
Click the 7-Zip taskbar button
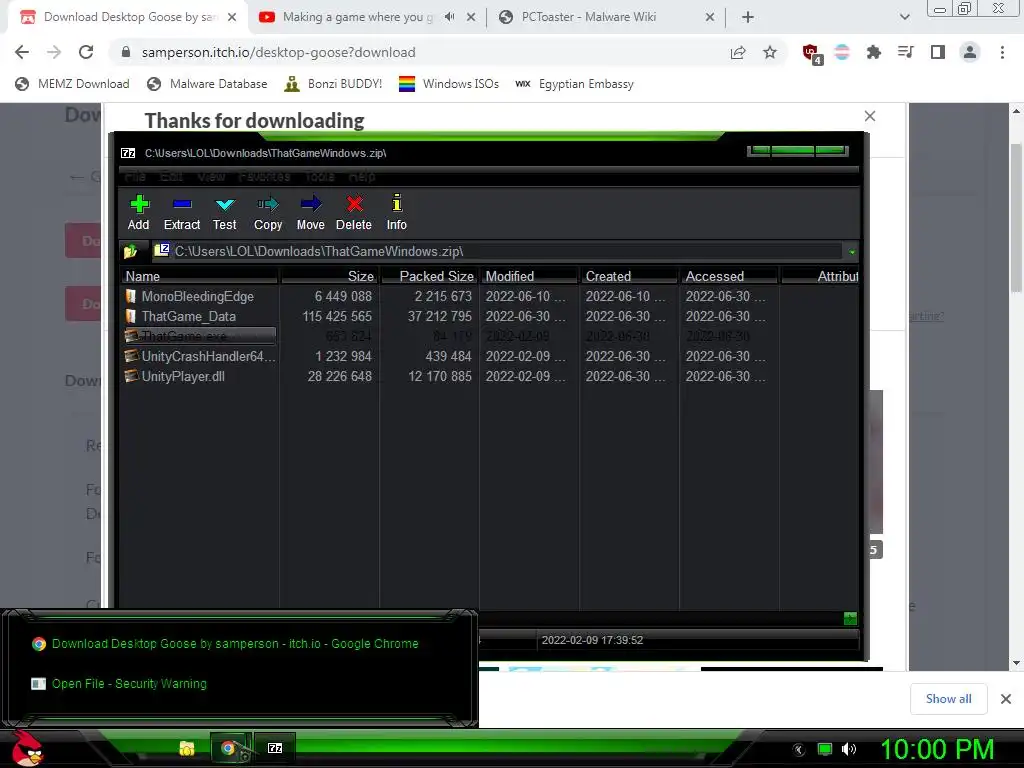coord(275,748)
